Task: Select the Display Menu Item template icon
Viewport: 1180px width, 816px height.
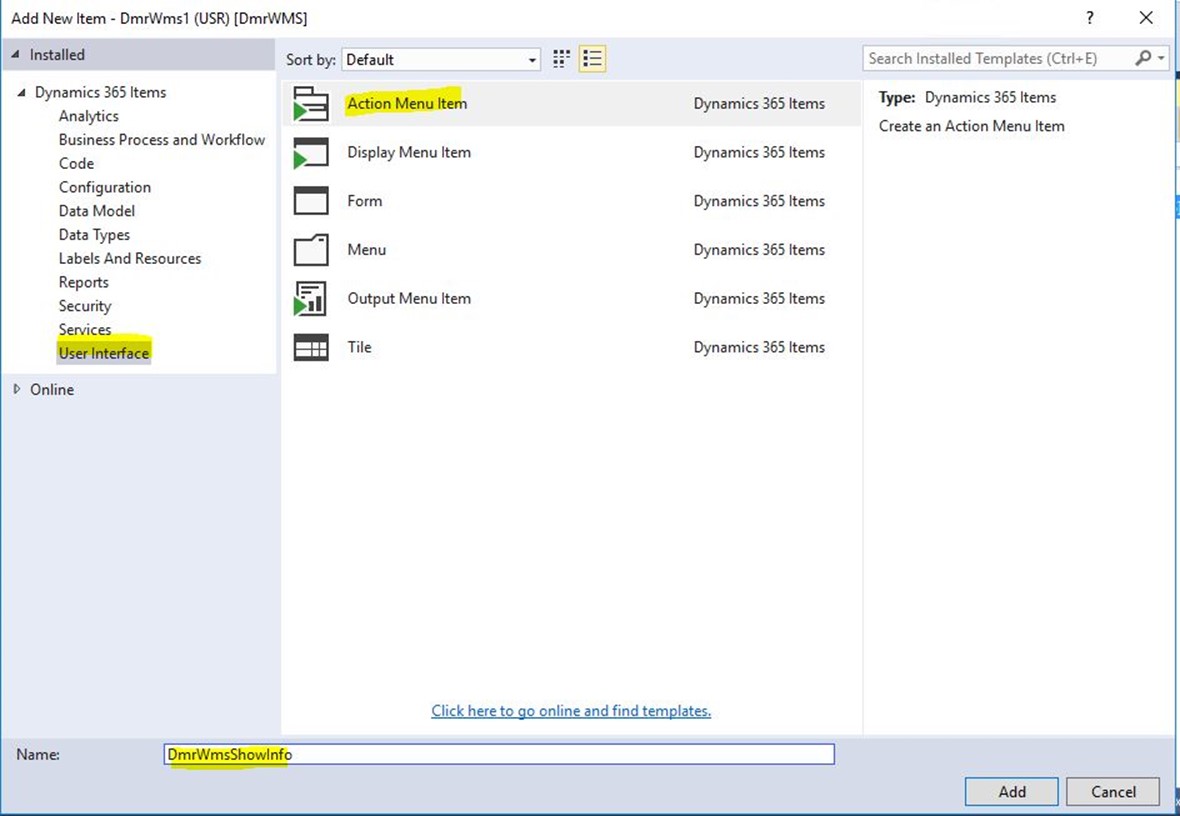Action: pos(311,153)
